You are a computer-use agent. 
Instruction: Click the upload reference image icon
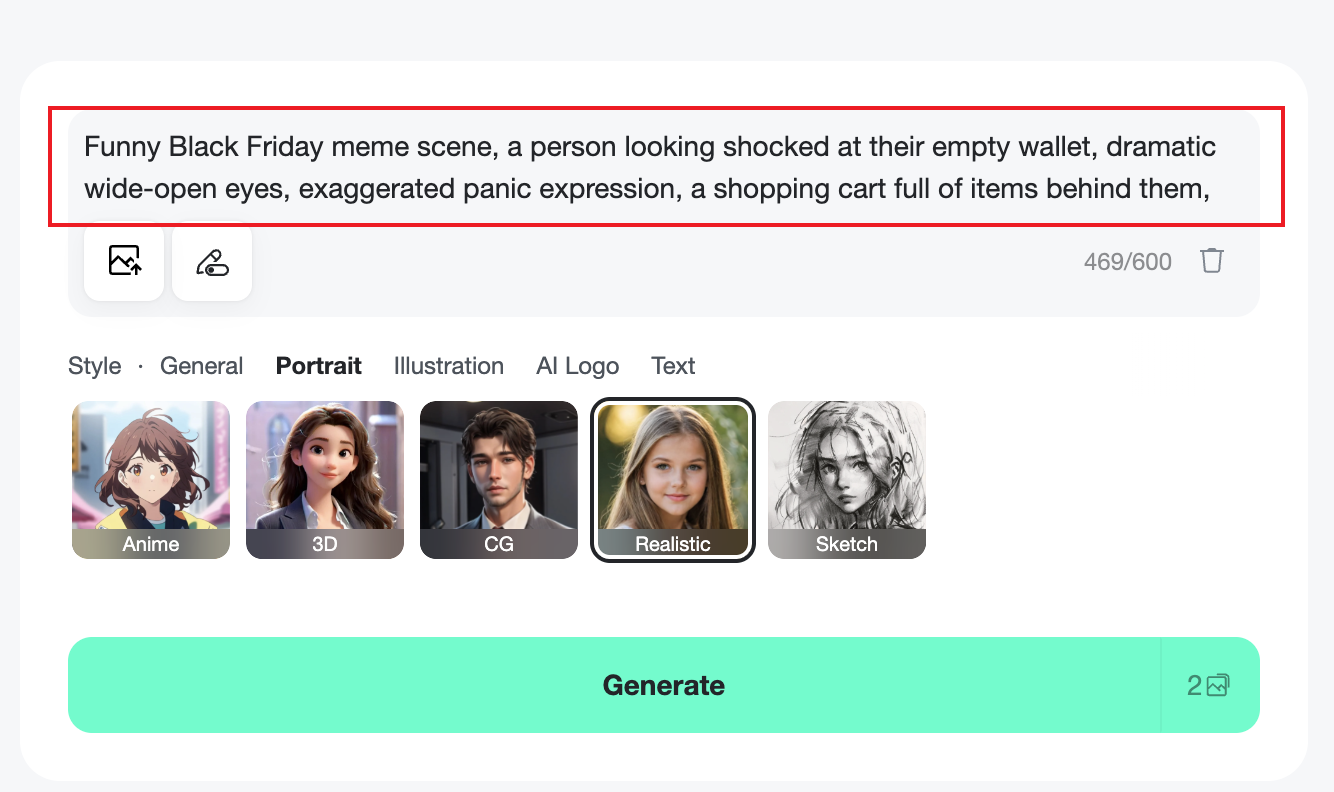[124, 261]
